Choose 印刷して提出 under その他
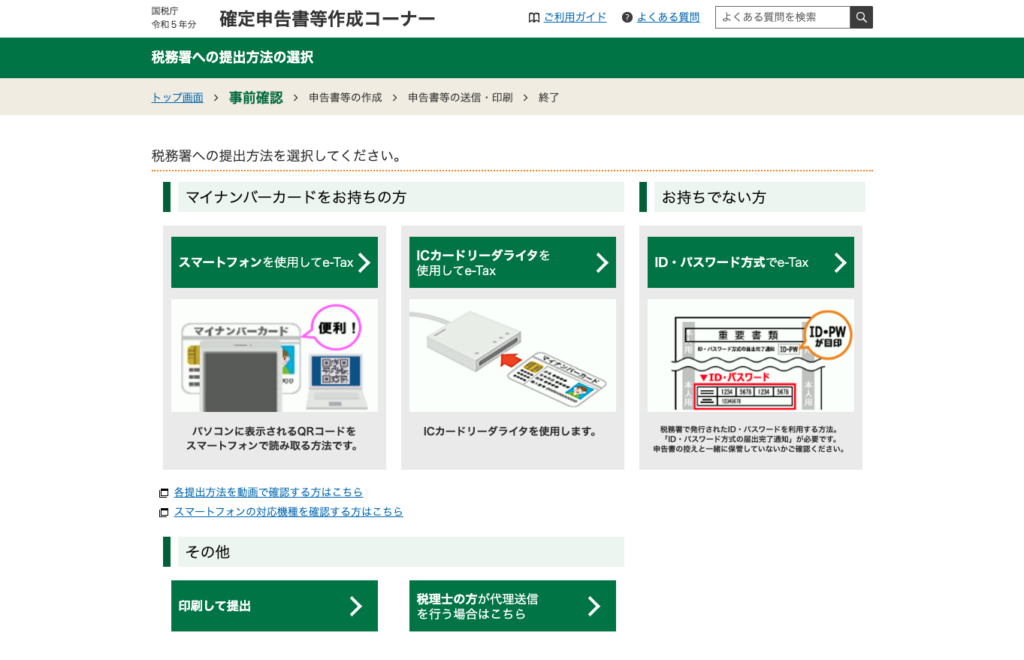1024x660 pixels. 274,606
